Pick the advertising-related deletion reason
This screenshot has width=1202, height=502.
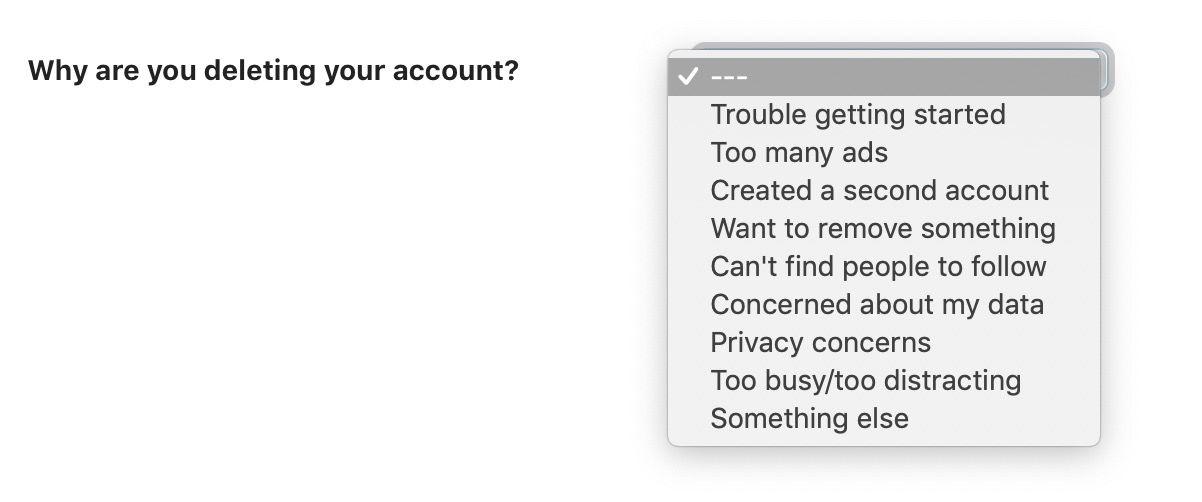coord(798,153)
